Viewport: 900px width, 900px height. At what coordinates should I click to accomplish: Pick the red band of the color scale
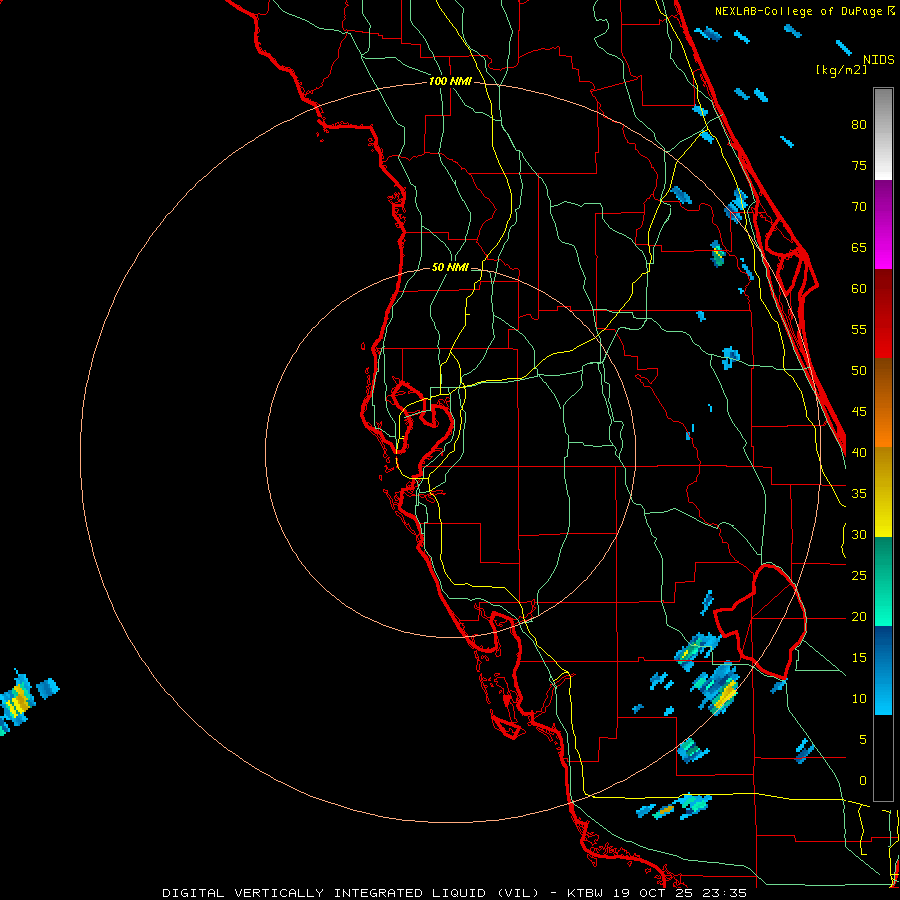[883, 313]
